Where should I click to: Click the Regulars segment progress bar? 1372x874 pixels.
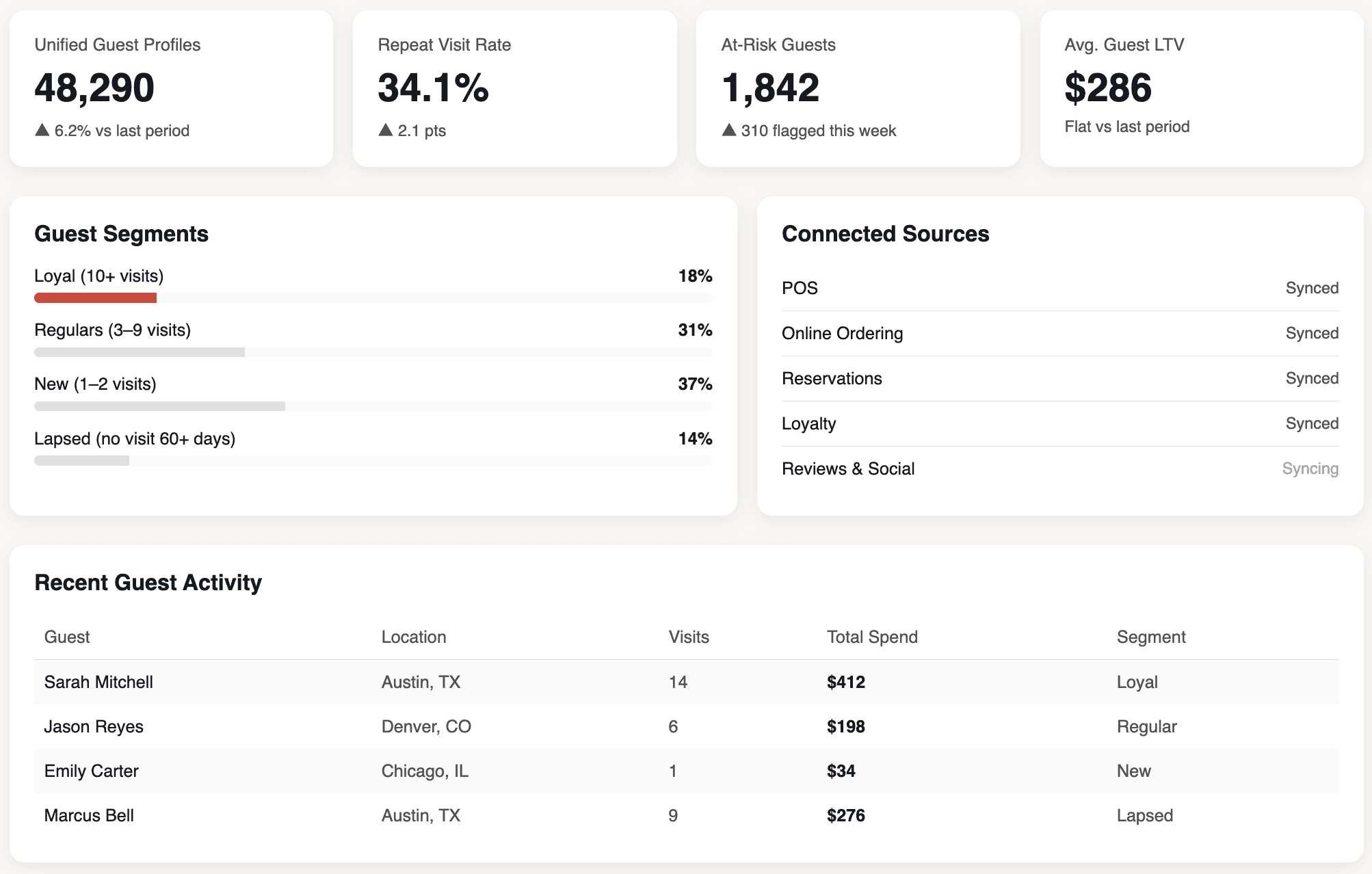tap(373, 352)
